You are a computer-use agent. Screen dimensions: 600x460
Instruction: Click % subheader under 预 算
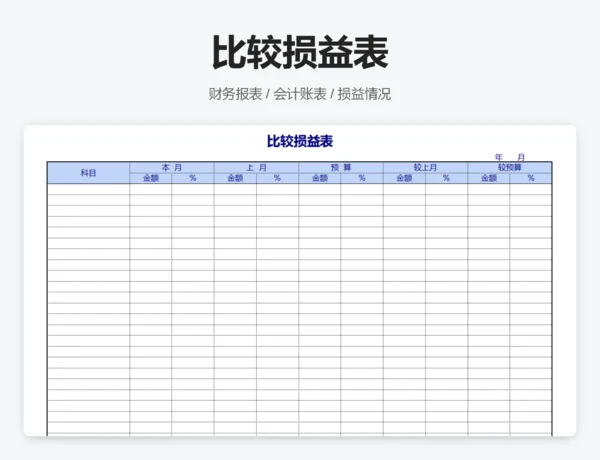coord(362,178)
